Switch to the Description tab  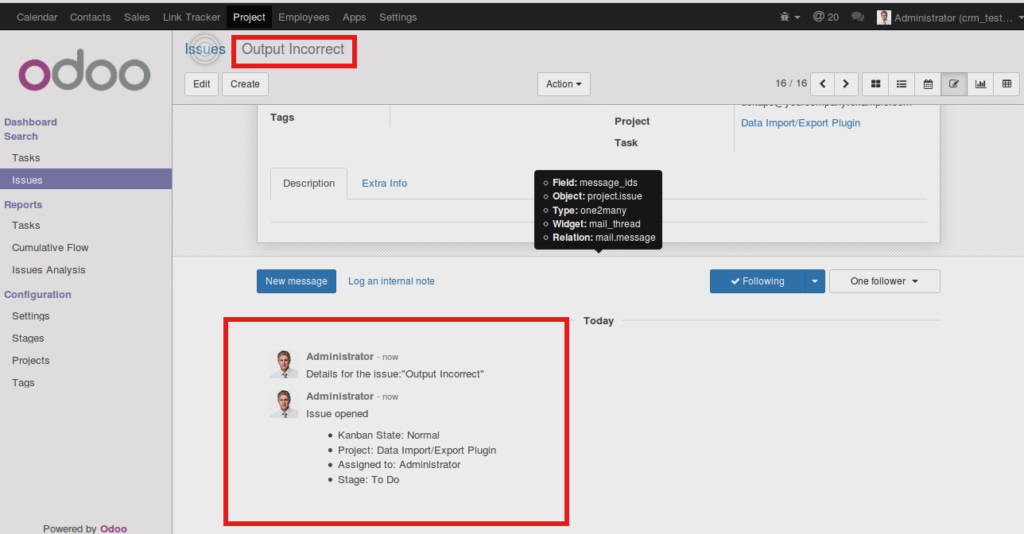pos(309,183)
